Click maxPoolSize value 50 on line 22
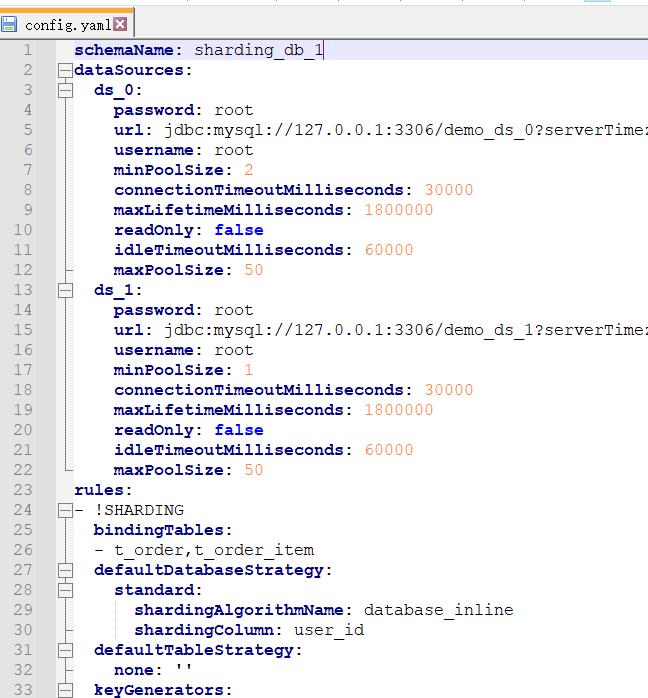648x698 pixels. click(254, 470)
